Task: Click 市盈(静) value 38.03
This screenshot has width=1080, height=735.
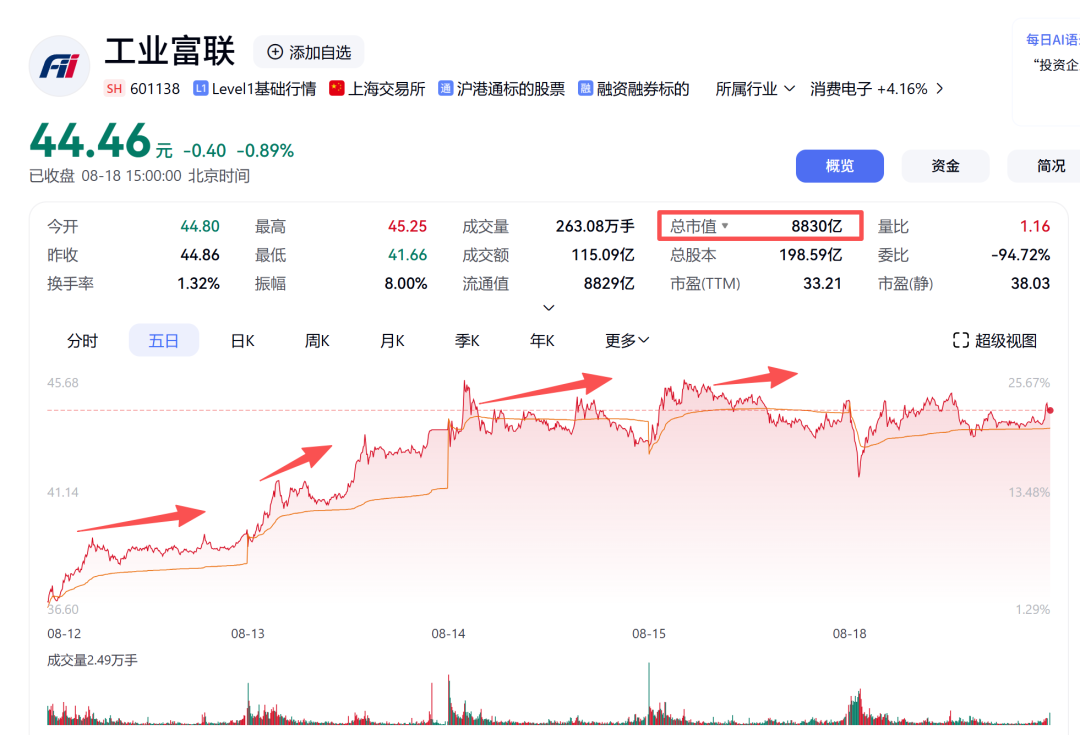Action: (1030, 283)
